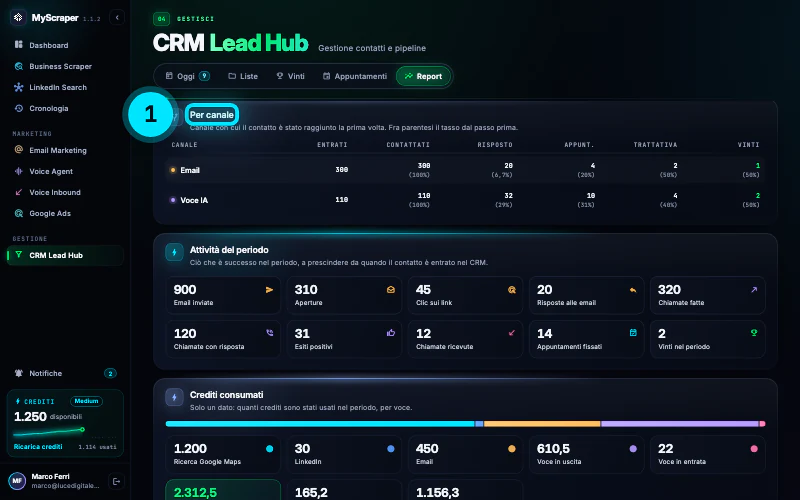Viewport: 800px width, 500px height.
Task: Click the pink dot on Voce in entrata card
Action: (754, 449)
